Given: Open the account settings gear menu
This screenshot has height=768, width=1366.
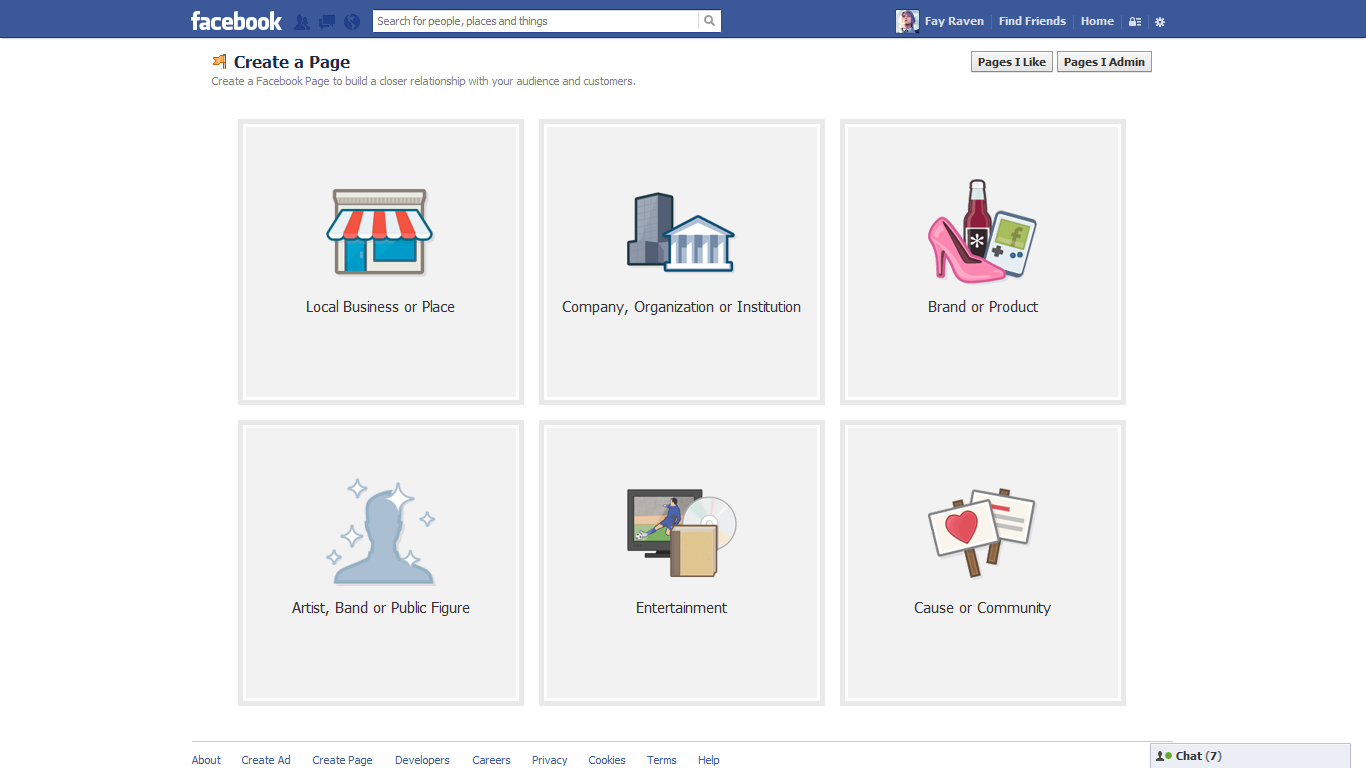Looking at the screenshot, I should point(1160,21).
